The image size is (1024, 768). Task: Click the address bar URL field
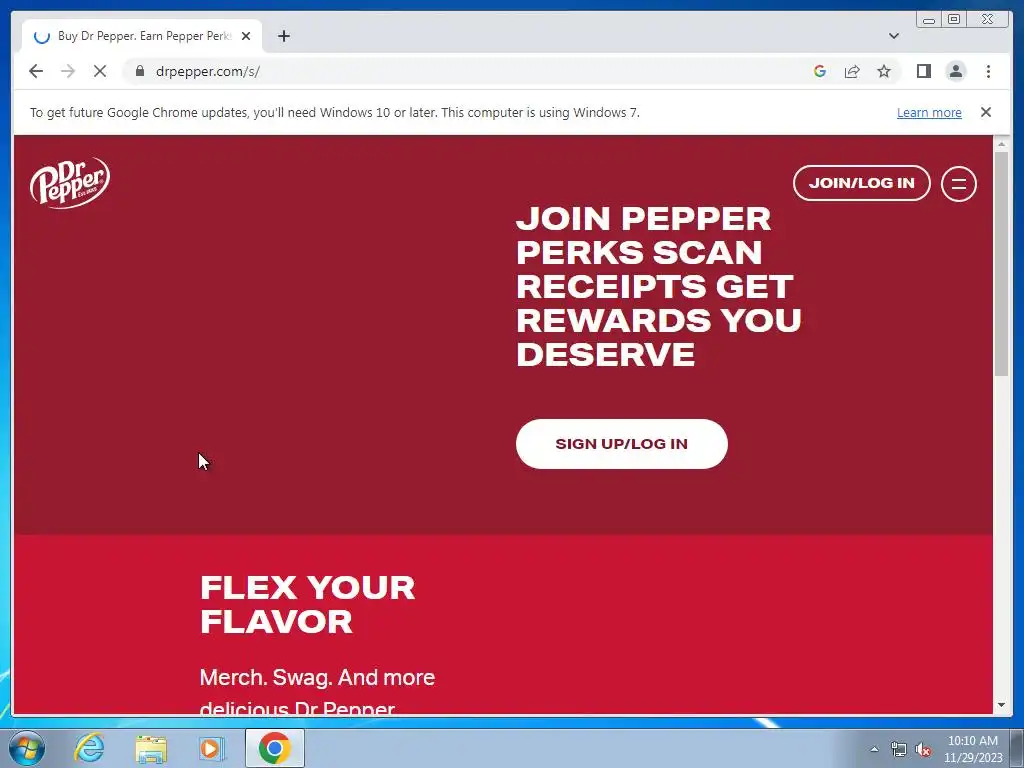tap(470, 71)
